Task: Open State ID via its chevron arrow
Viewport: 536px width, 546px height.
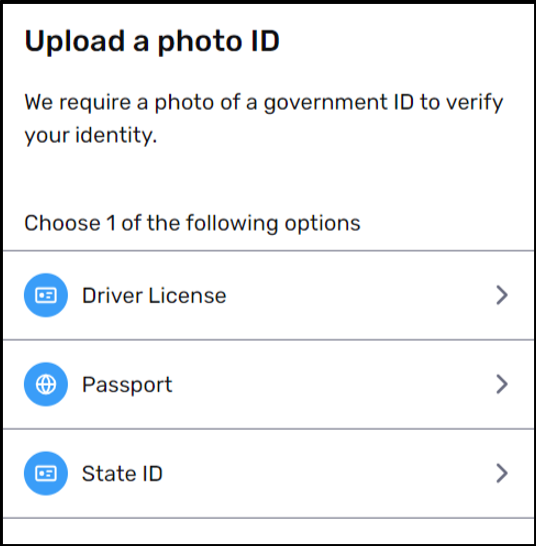Action: (x=502, y=474)
